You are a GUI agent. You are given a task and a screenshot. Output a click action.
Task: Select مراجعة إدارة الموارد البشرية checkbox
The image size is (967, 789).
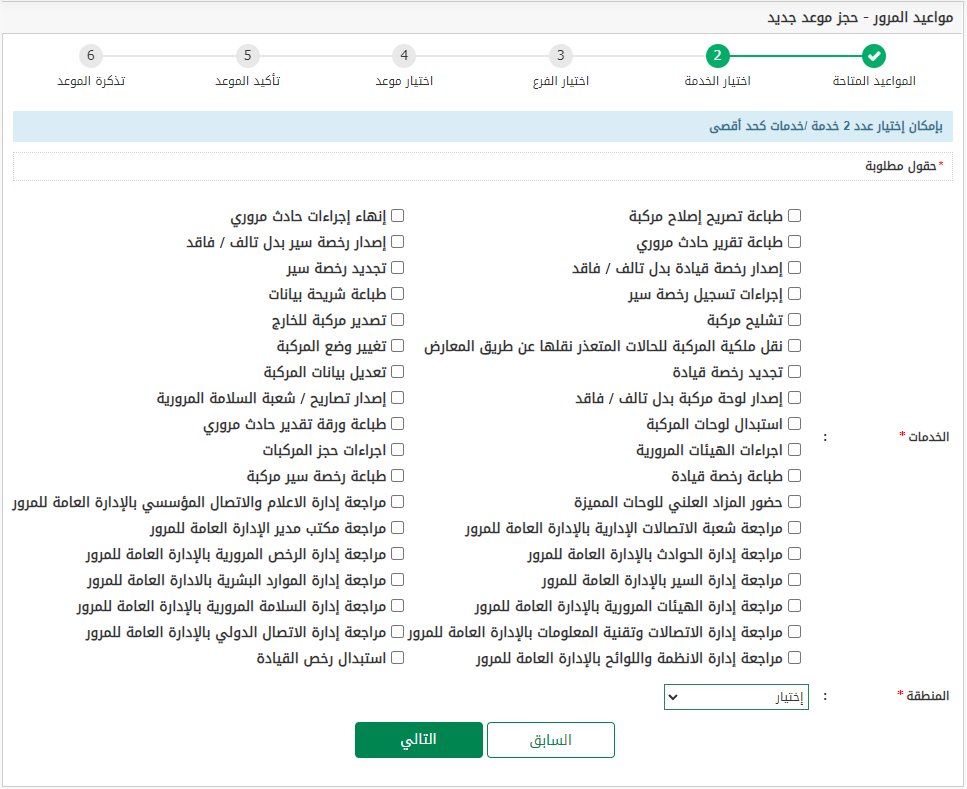pos(398,579)
